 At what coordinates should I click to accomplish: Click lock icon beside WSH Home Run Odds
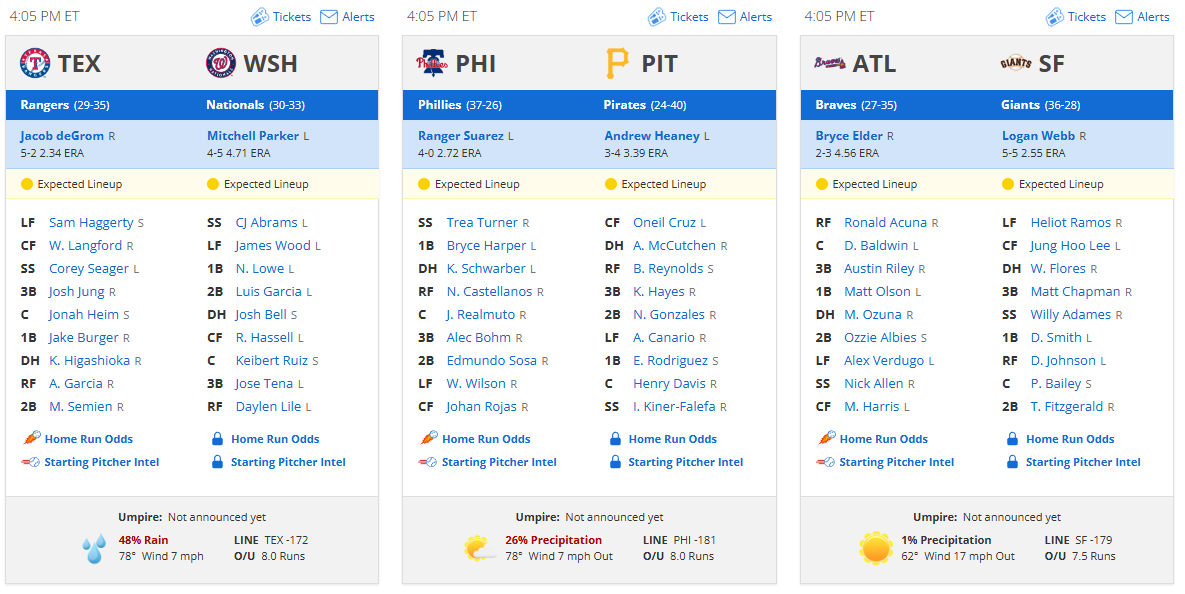[x=218, y=439]
